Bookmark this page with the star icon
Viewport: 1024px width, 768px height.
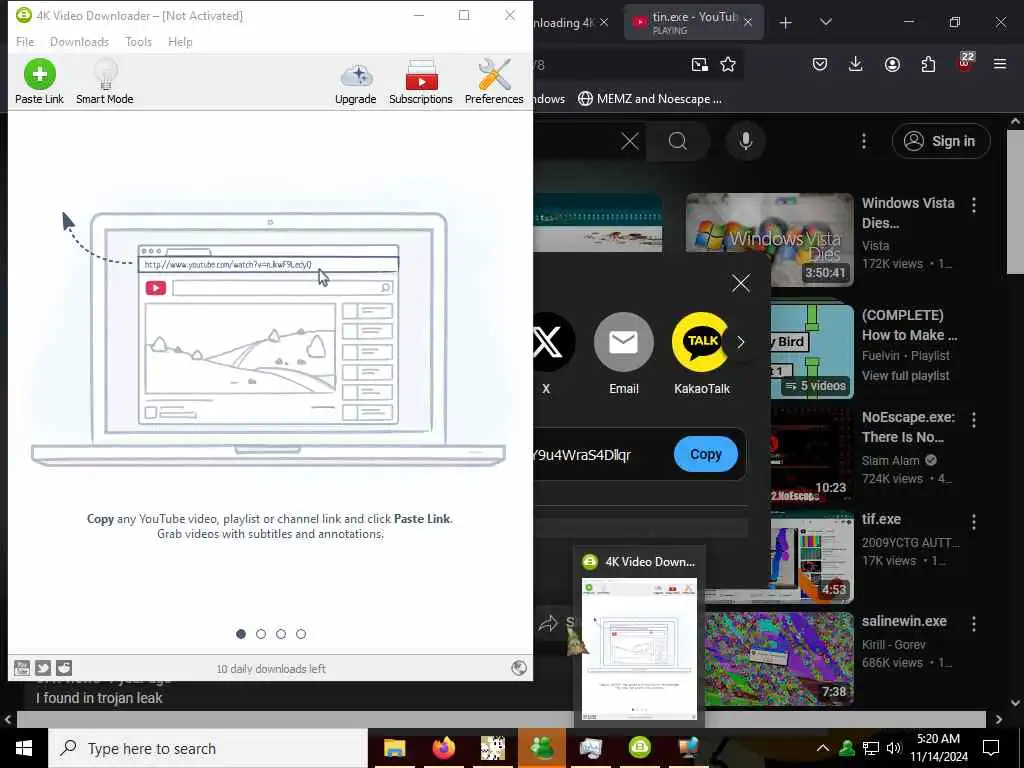[x=728, y=64]
